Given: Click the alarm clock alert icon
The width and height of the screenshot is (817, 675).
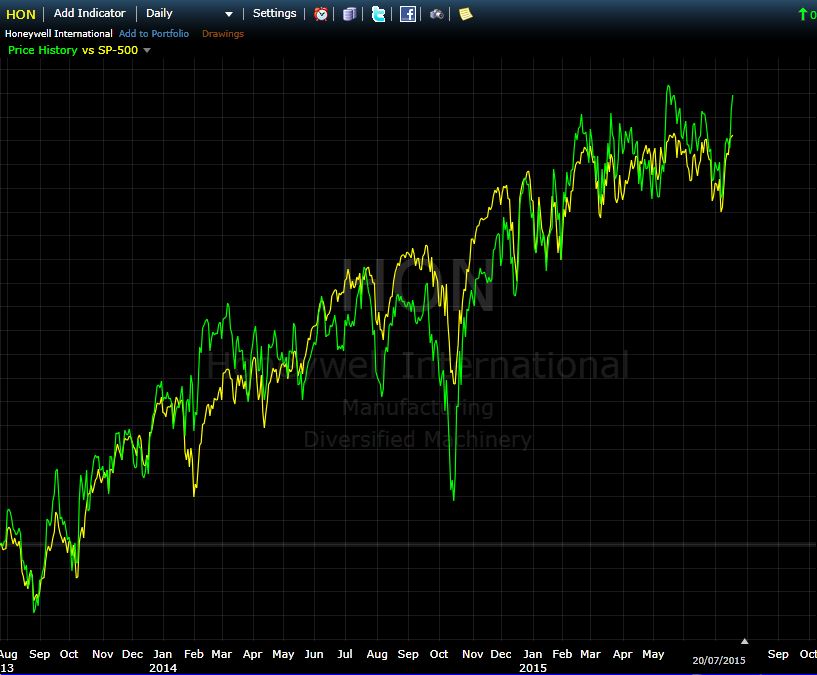Looking at the screenshot, I should (321, 14).
